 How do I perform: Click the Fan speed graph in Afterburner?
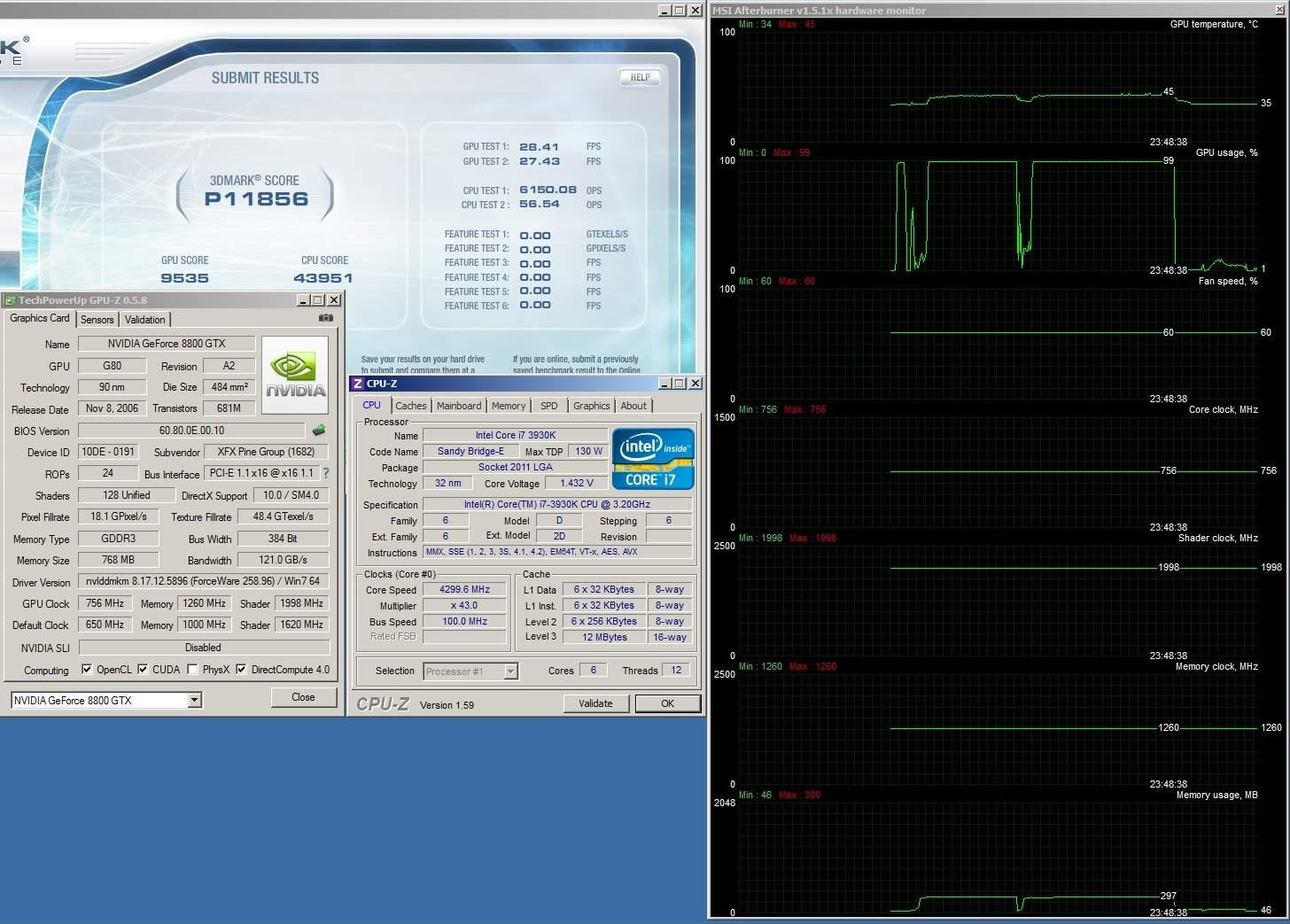point(998,344)
